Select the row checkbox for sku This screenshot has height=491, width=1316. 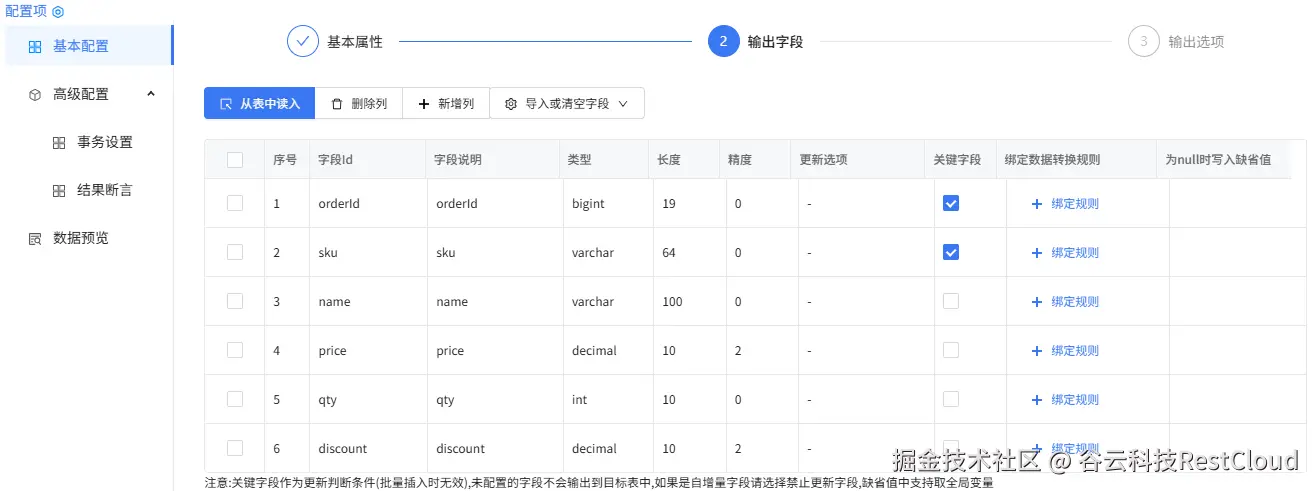(x=235, y=252)
